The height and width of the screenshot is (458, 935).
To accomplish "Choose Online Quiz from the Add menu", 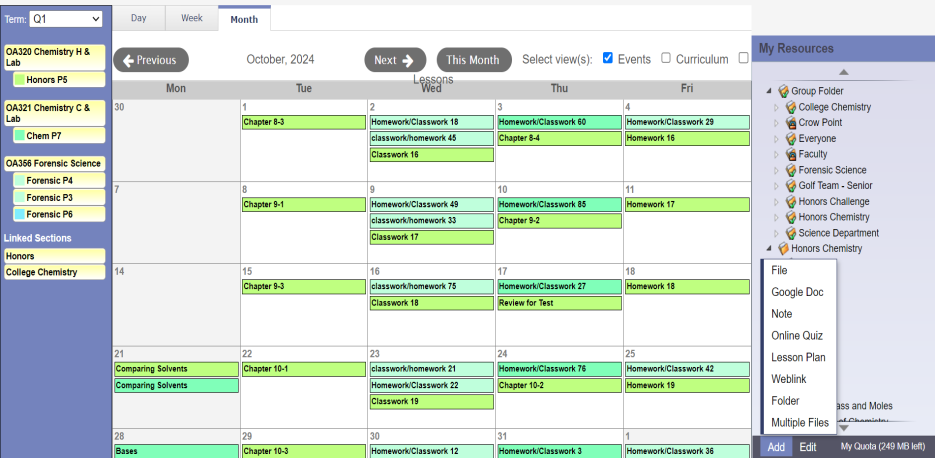I will click(x=797, y=335).
